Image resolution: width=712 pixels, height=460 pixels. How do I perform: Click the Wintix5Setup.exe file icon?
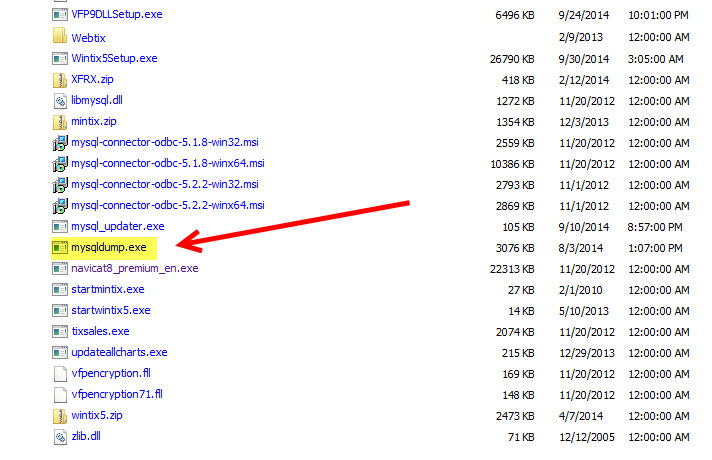tap(59, 59)
